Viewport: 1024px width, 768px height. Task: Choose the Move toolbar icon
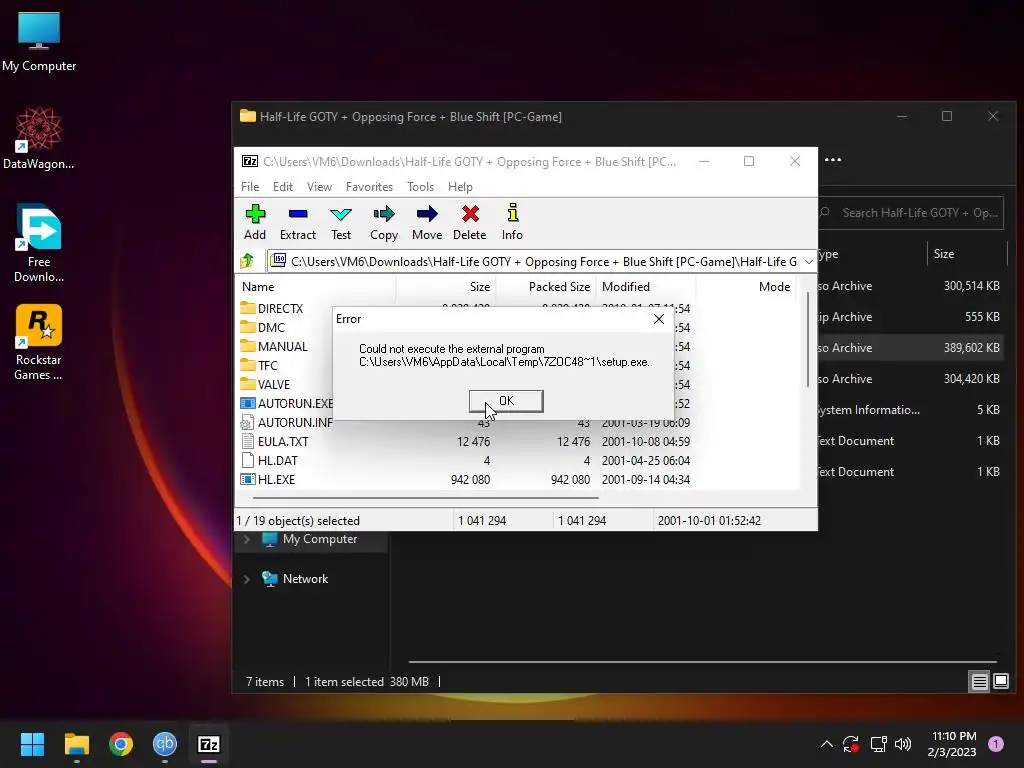pos(427,222)
